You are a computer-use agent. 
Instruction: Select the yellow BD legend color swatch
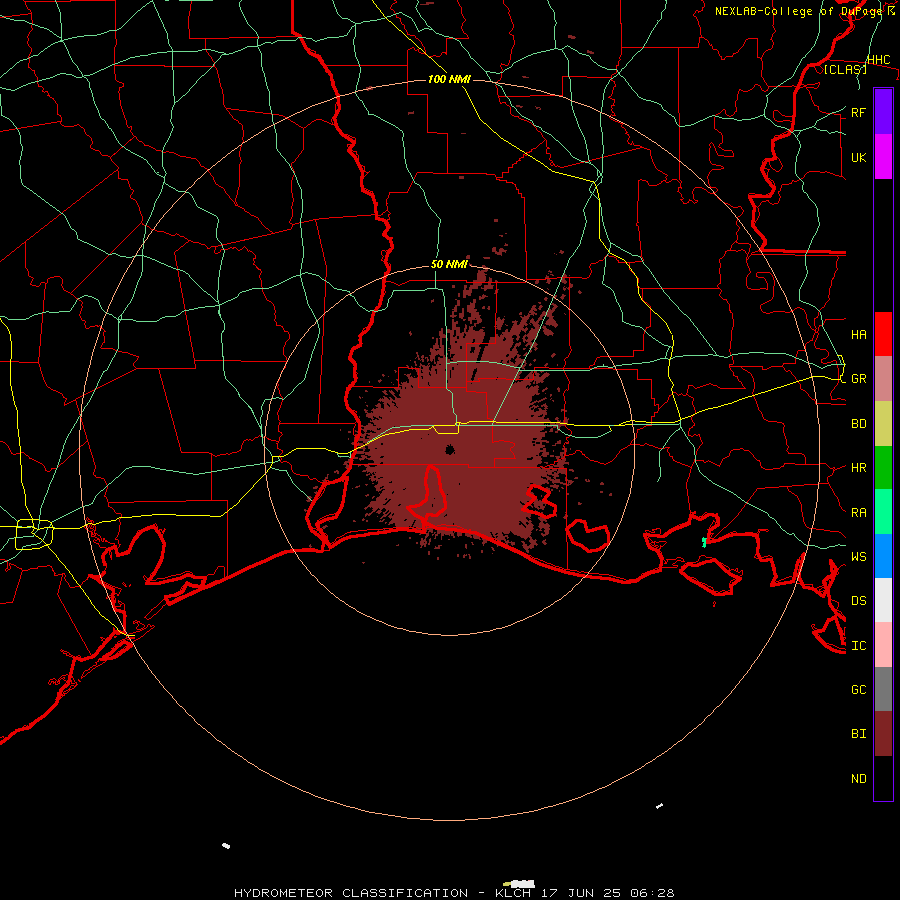point(883,424)
